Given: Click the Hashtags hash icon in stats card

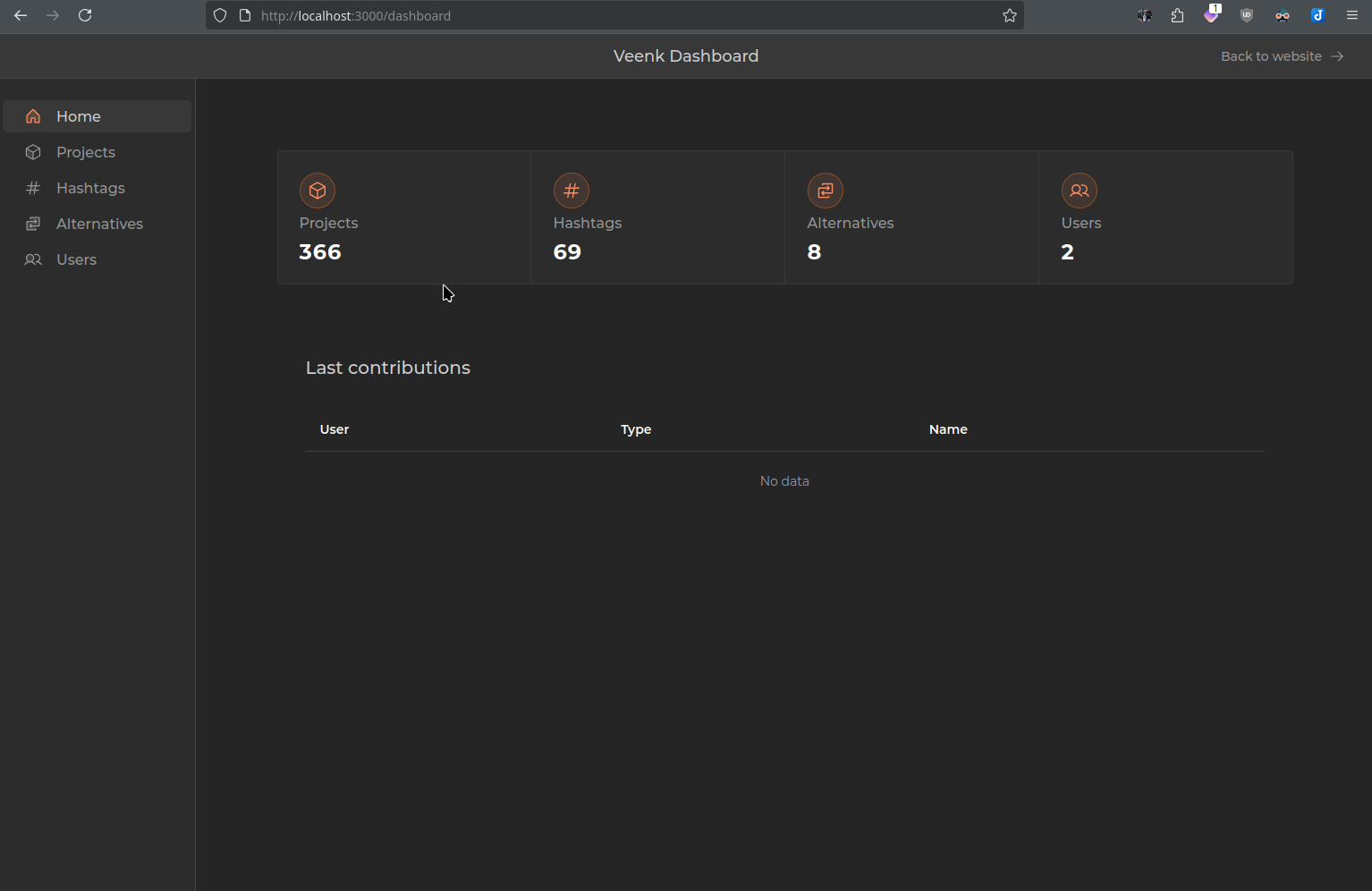Looking at the screenshot, I should (x=572, y=191).
